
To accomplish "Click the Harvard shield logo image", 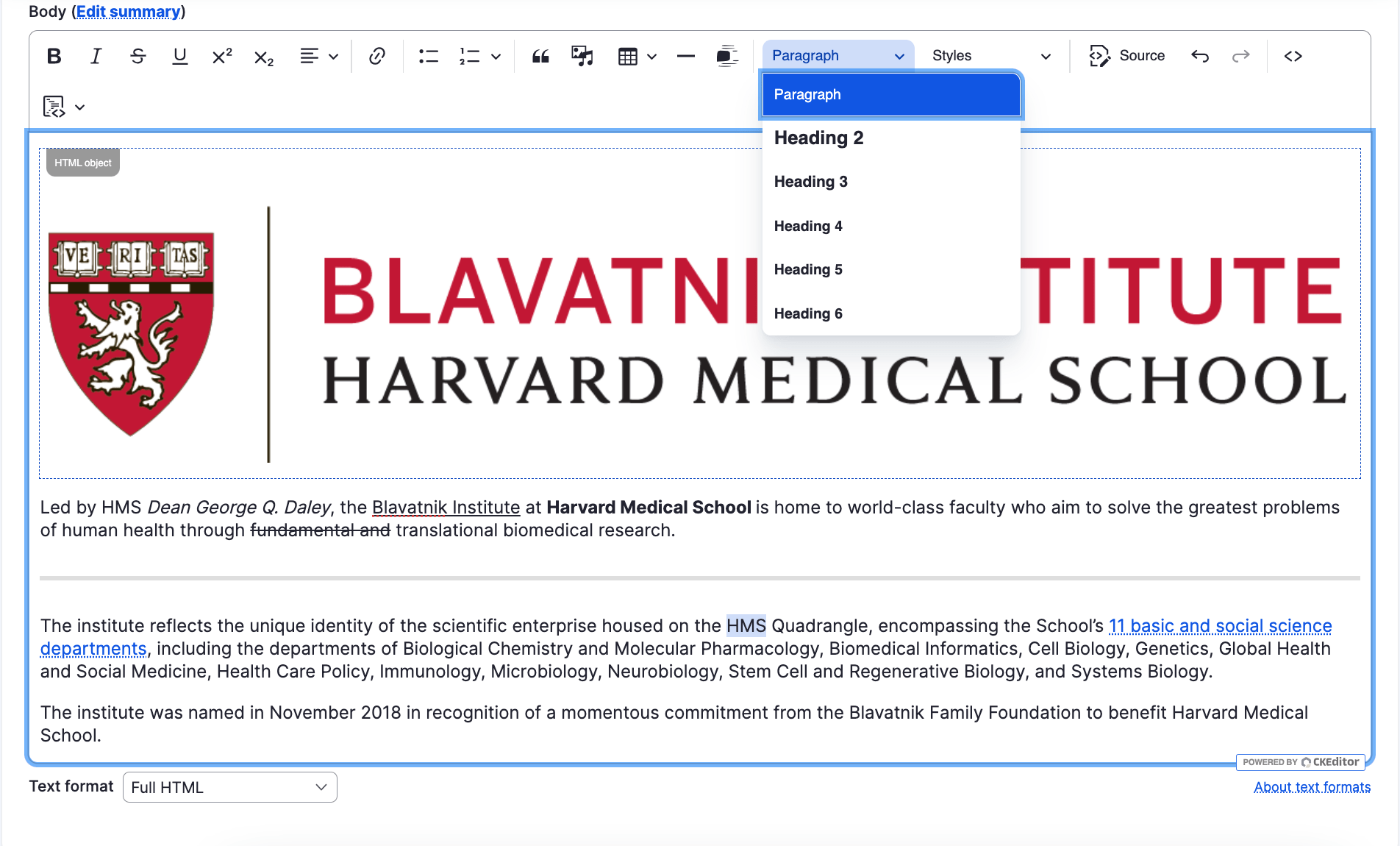I will point(131,335).
